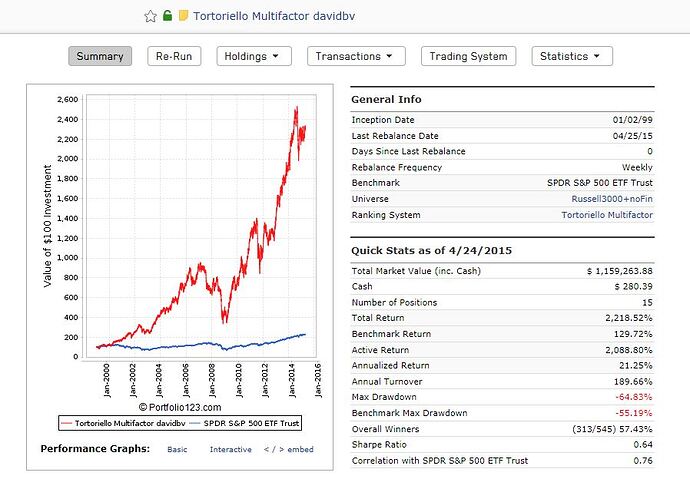
Task: Click the Annualized Return value 21.25%
Action: click(x=635, y=366)
